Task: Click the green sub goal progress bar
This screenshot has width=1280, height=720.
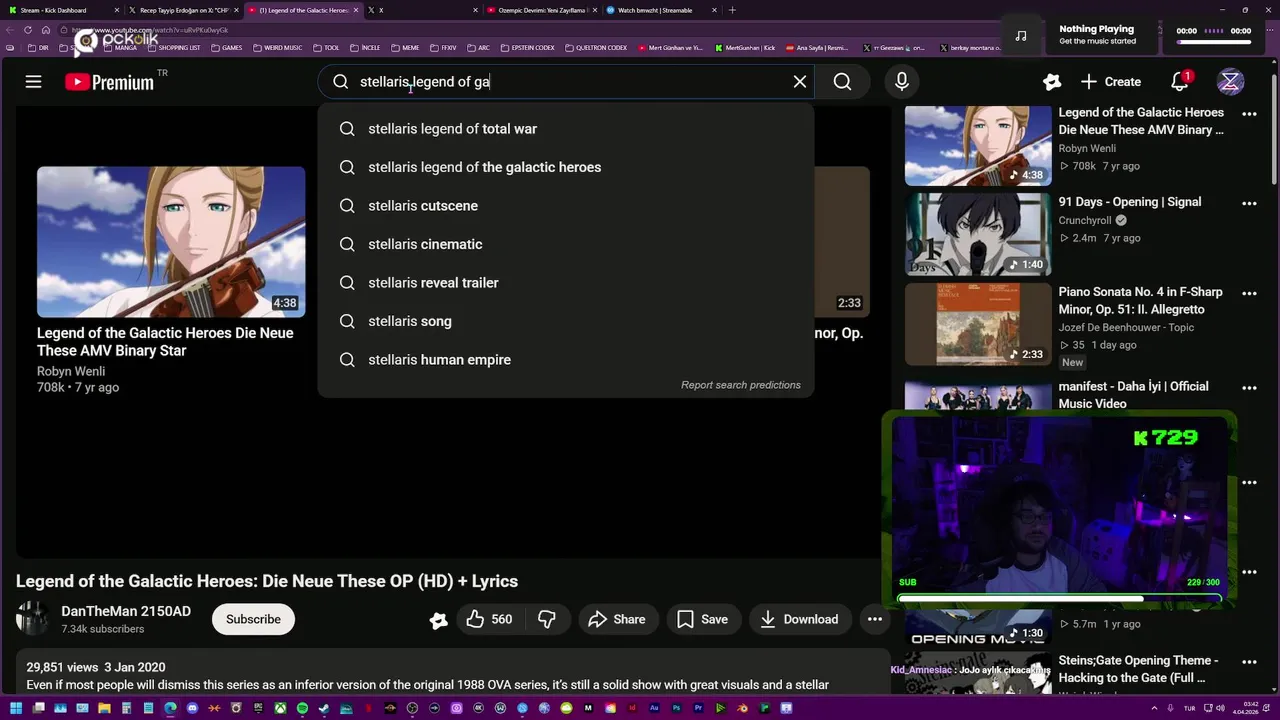Action: 1060,599
